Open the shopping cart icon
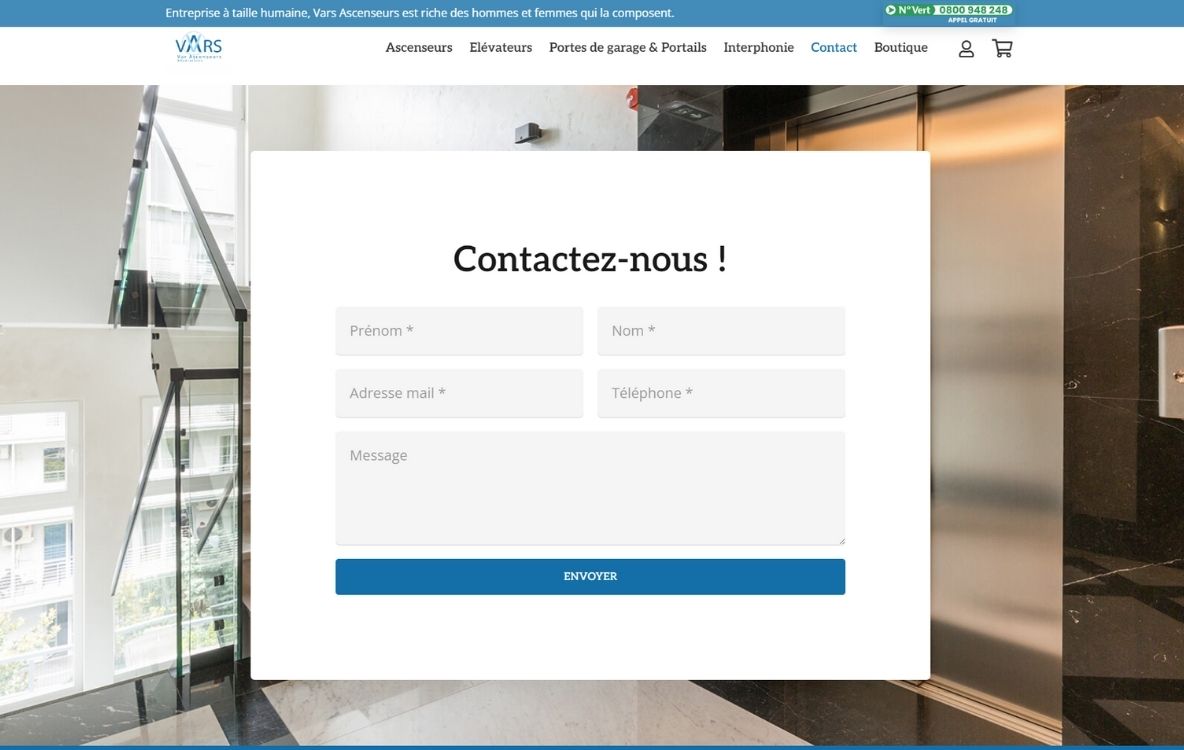The image size is (1184, 750). [1002, 48]
